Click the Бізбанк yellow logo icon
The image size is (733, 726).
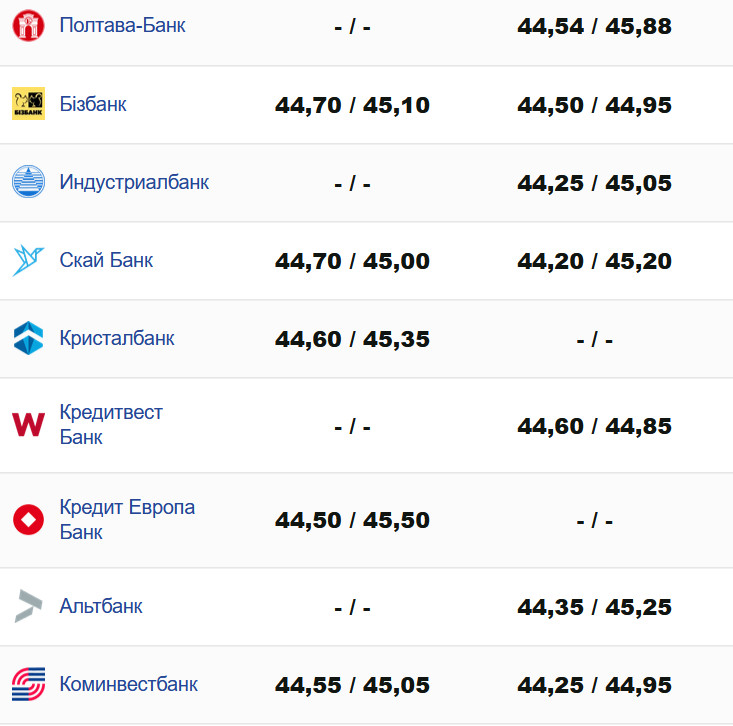(28, 104)
